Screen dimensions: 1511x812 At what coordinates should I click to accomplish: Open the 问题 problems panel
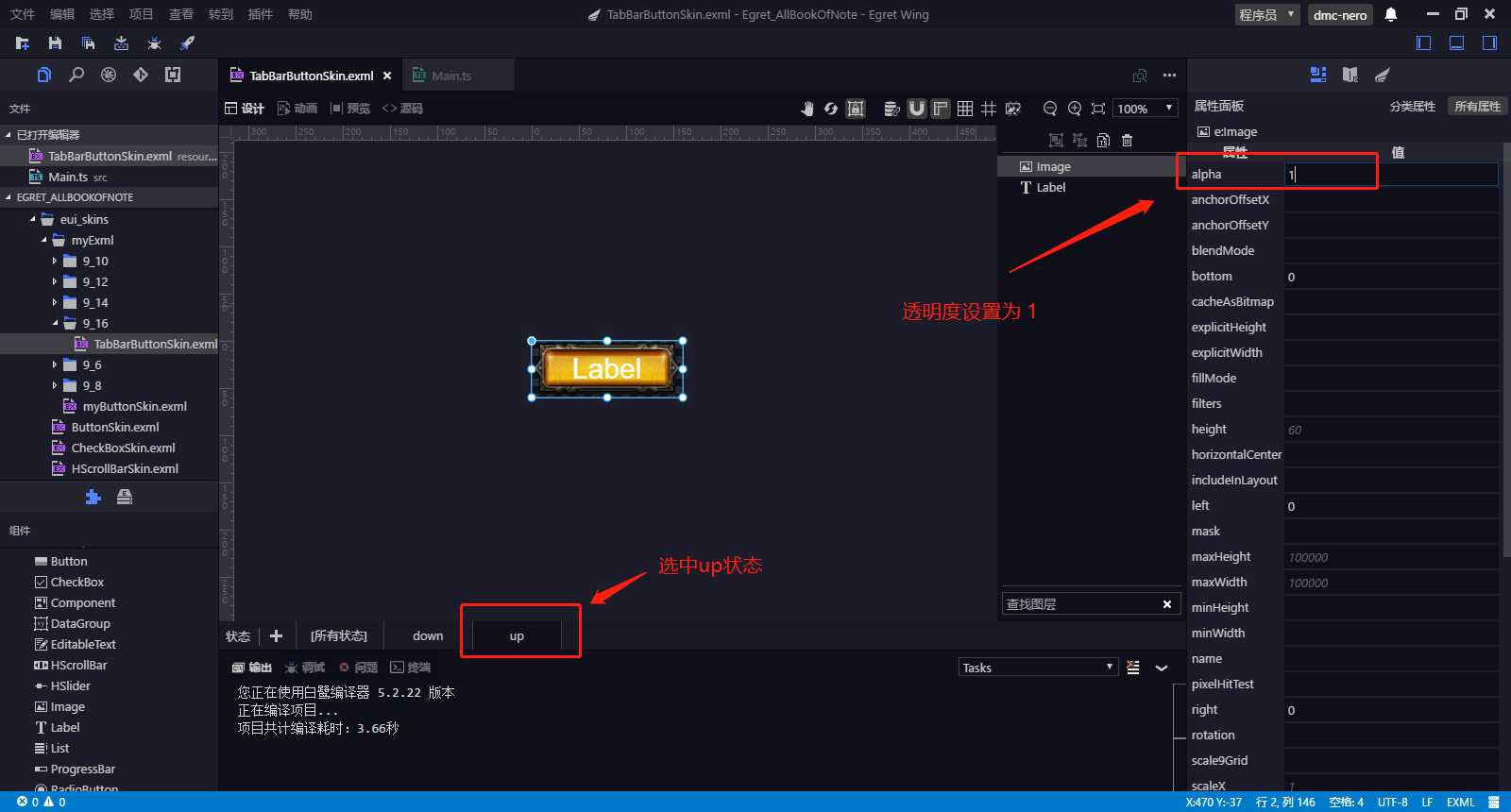[x=359, y=668]
